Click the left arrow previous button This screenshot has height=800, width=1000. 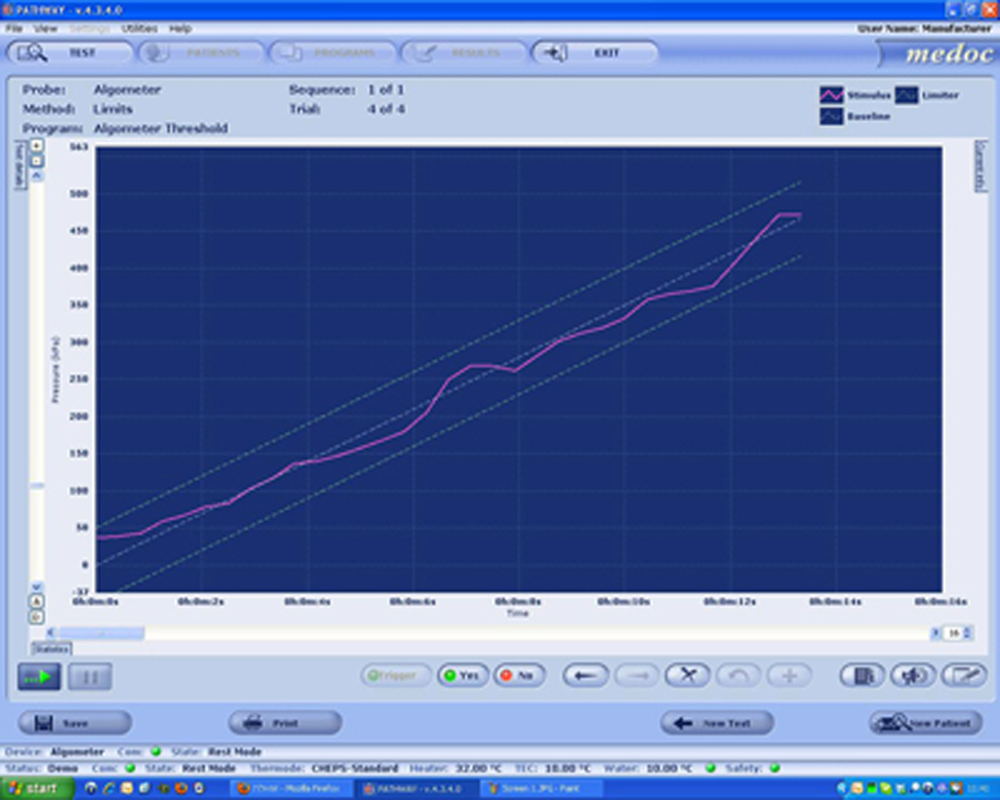pos(586,676)
